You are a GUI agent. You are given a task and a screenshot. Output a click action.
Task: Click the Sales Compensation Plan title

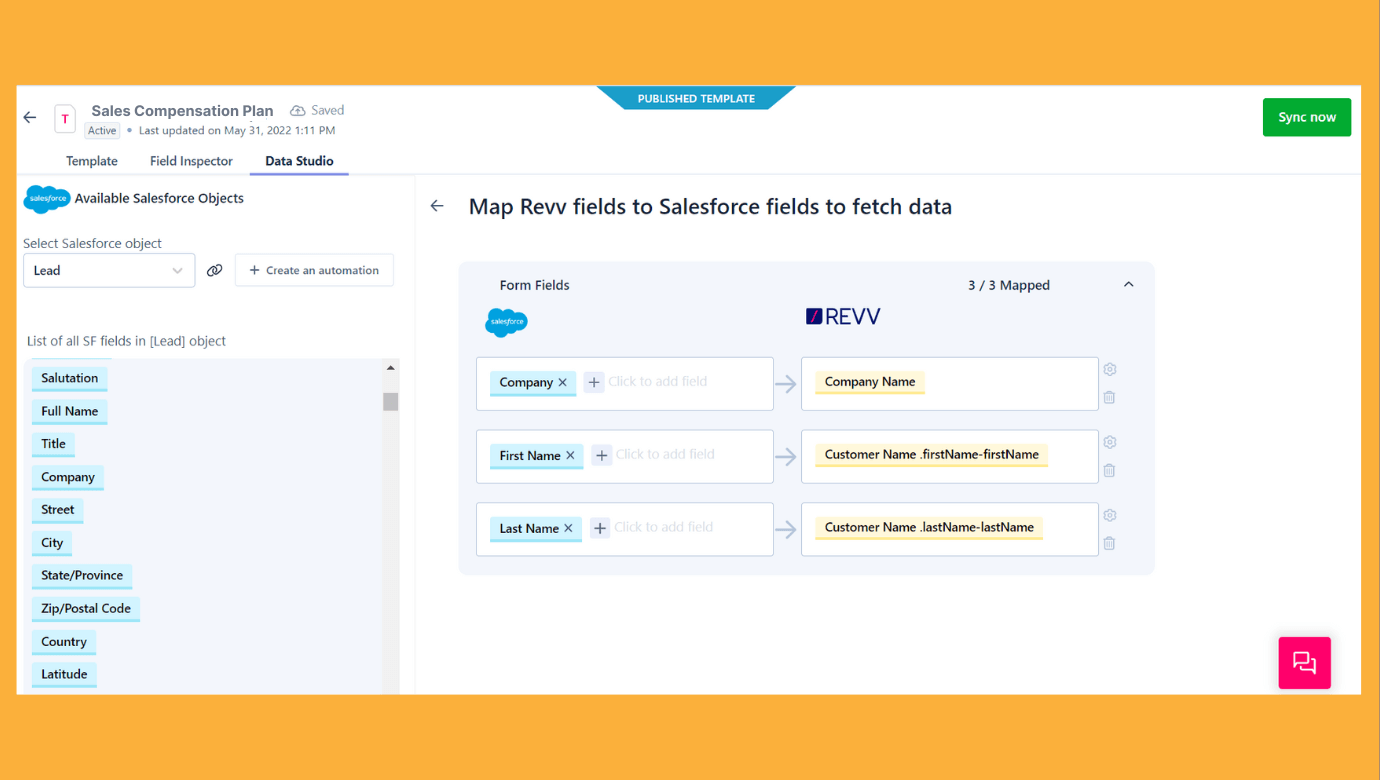[x=182, y=111]
